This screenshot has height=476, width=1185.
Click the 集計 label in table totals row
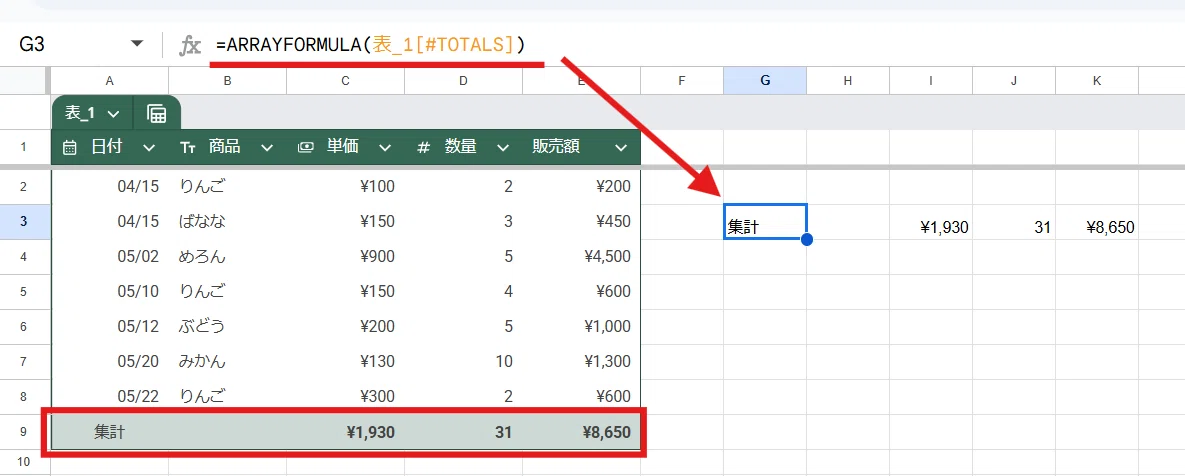click(110, 433)
